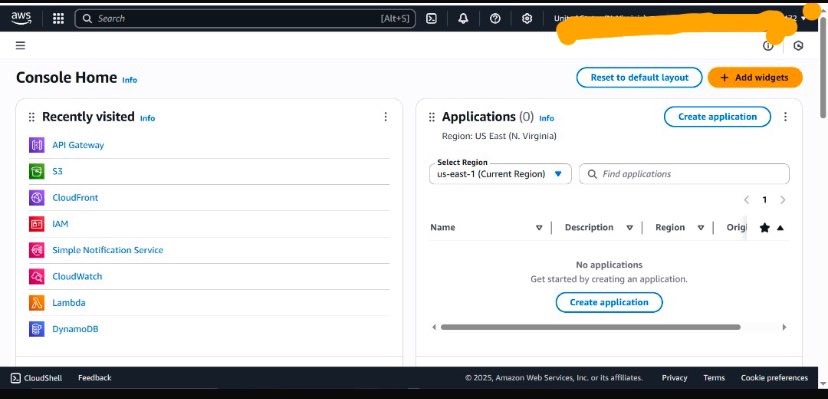Open the help question mark menu
The width and height of the screenshot is (828, 399).
495,18
